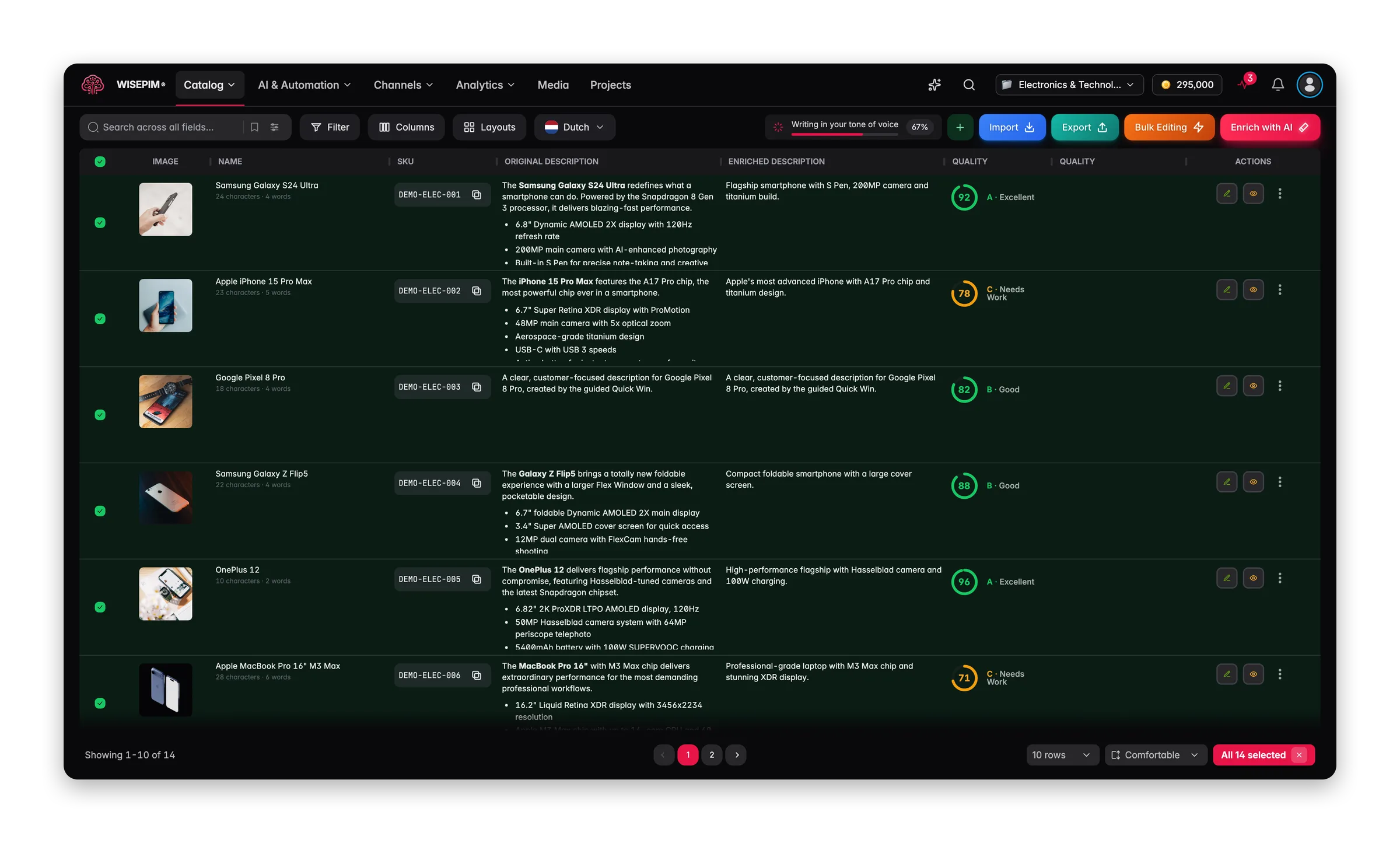Open the Catalog menu
The height and width of the screenshot is (843, 1400).
(x=209, y=85)
